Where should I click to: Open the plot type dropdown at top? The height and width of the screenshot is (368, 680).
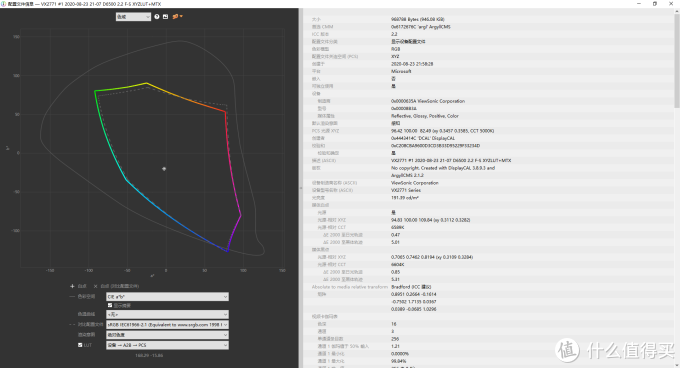(133, 17)
